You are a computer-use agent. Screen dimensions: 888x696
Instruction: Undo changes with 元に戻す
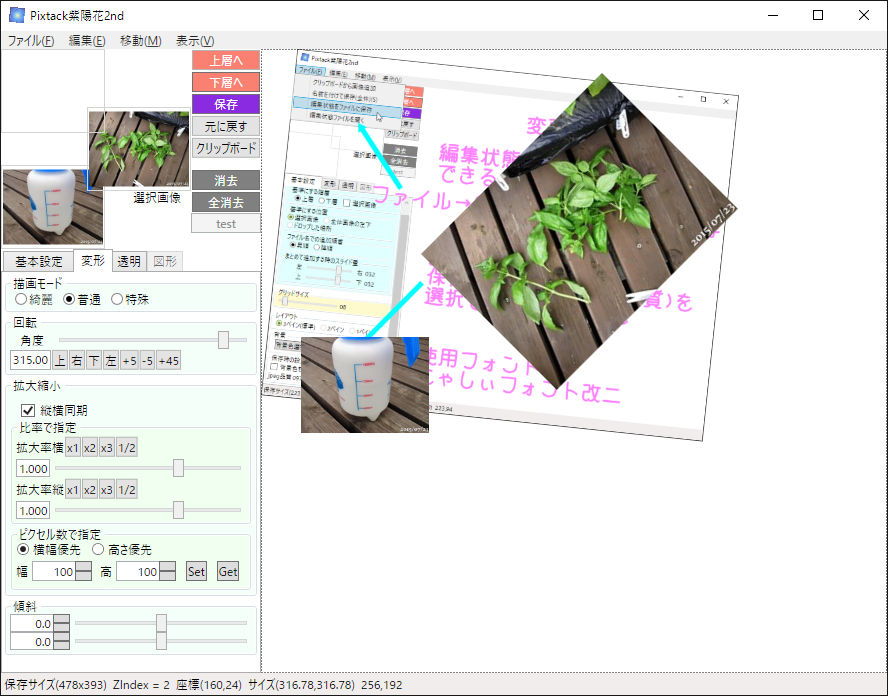click(225, 125)
